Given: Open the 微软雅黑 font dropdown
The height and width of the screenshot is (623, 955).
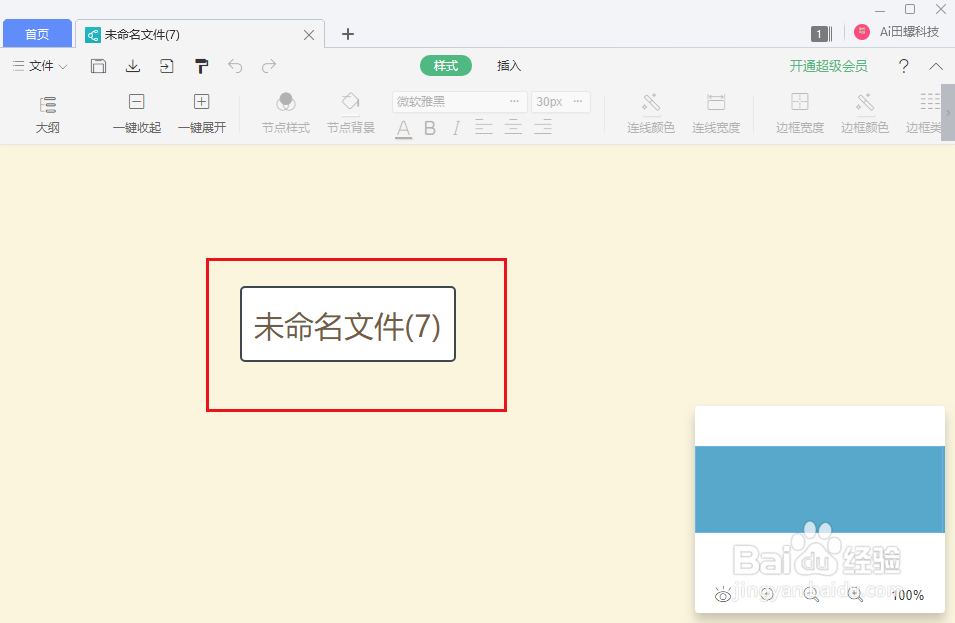Looking at the screenshot, I should tap(459, 102).
